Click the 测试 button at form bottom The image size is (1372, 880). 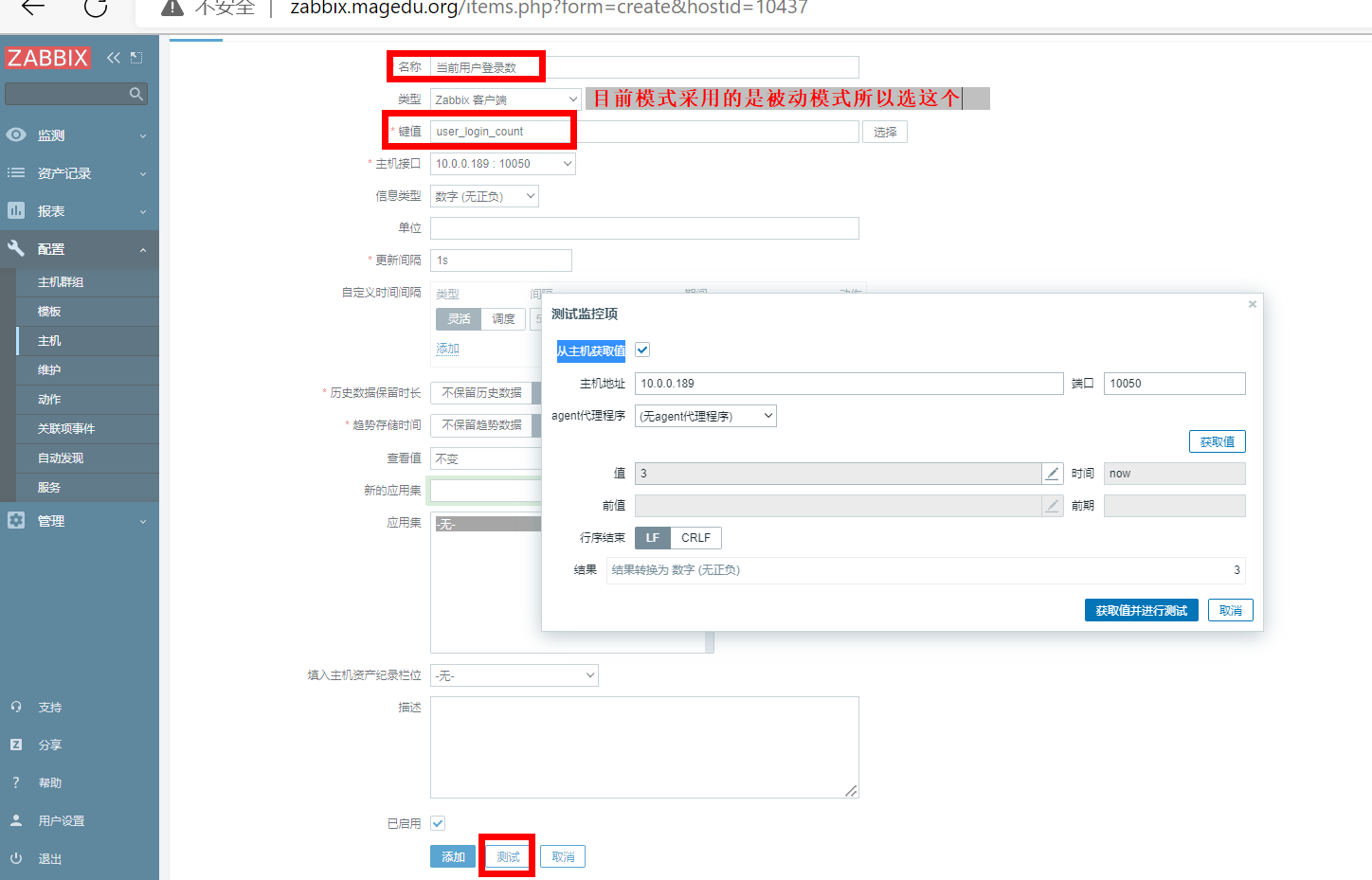tap(508, 856)
